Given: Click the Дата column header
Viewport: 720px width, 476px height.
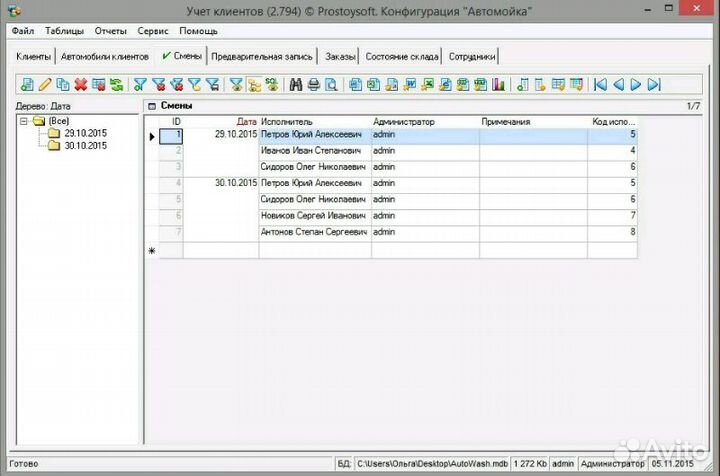Looking at the screenshot, I should click(x=246, y=121).
